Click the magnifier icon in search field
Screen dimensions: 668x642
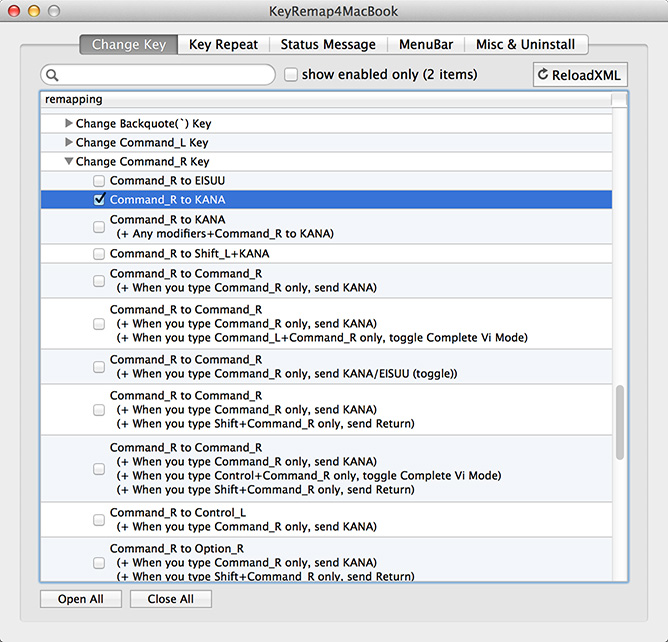(x=52, y=75)
